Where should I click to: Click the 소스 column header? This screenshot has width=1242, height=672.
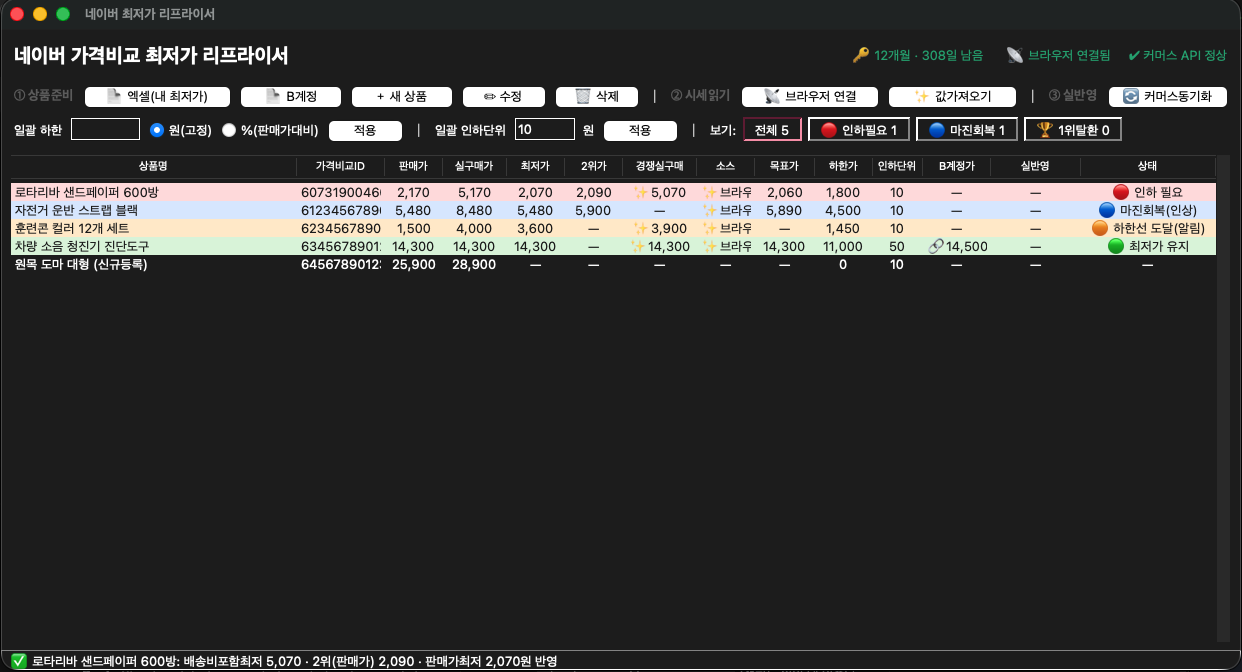tap(725, 166)
